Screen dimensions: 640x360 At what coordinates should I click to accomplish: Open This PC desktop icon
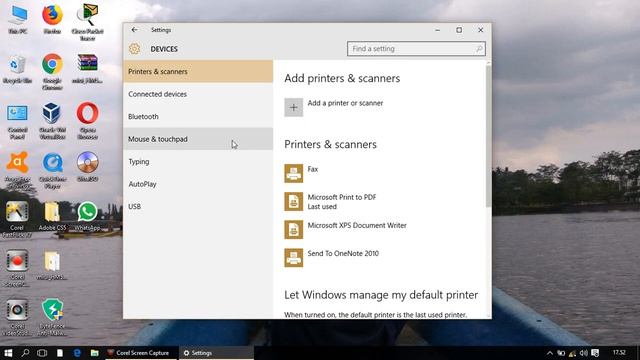point(18,18)
